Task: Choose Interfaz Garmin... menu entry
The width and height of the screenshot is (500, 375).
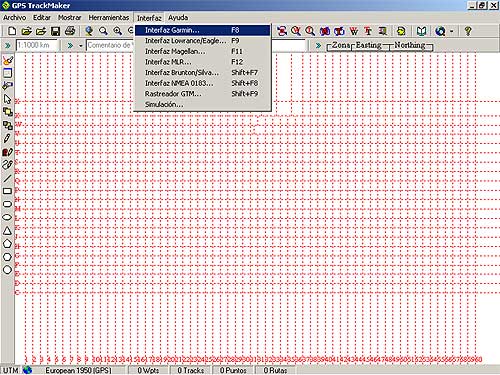Action: [x=202, y=30]
